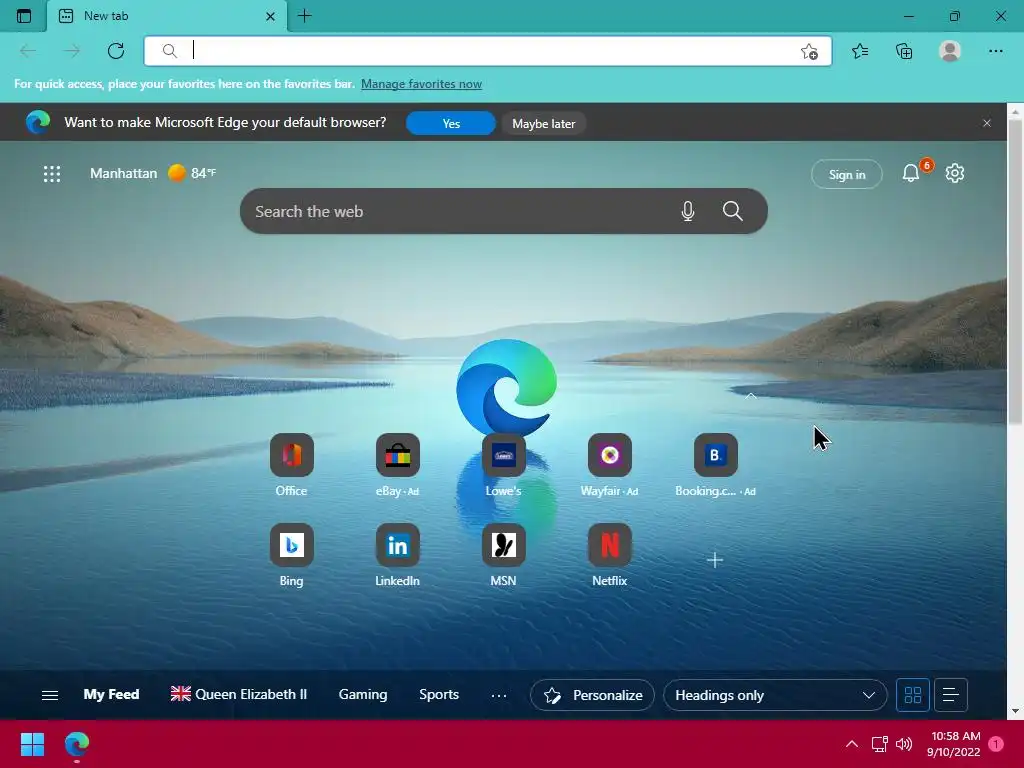Click scrollbar down arrow
The width and height of the screenshot is (1024, 768).
(1016, 711)
